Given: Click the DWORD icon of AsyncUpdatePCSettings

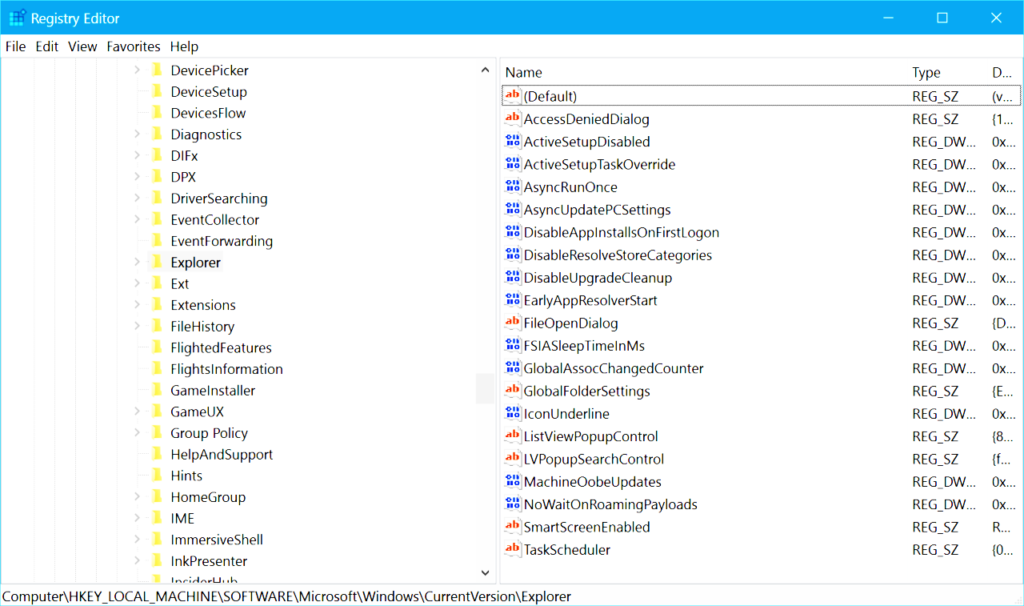Looking at the screenshot, I should tap(513, 209).
